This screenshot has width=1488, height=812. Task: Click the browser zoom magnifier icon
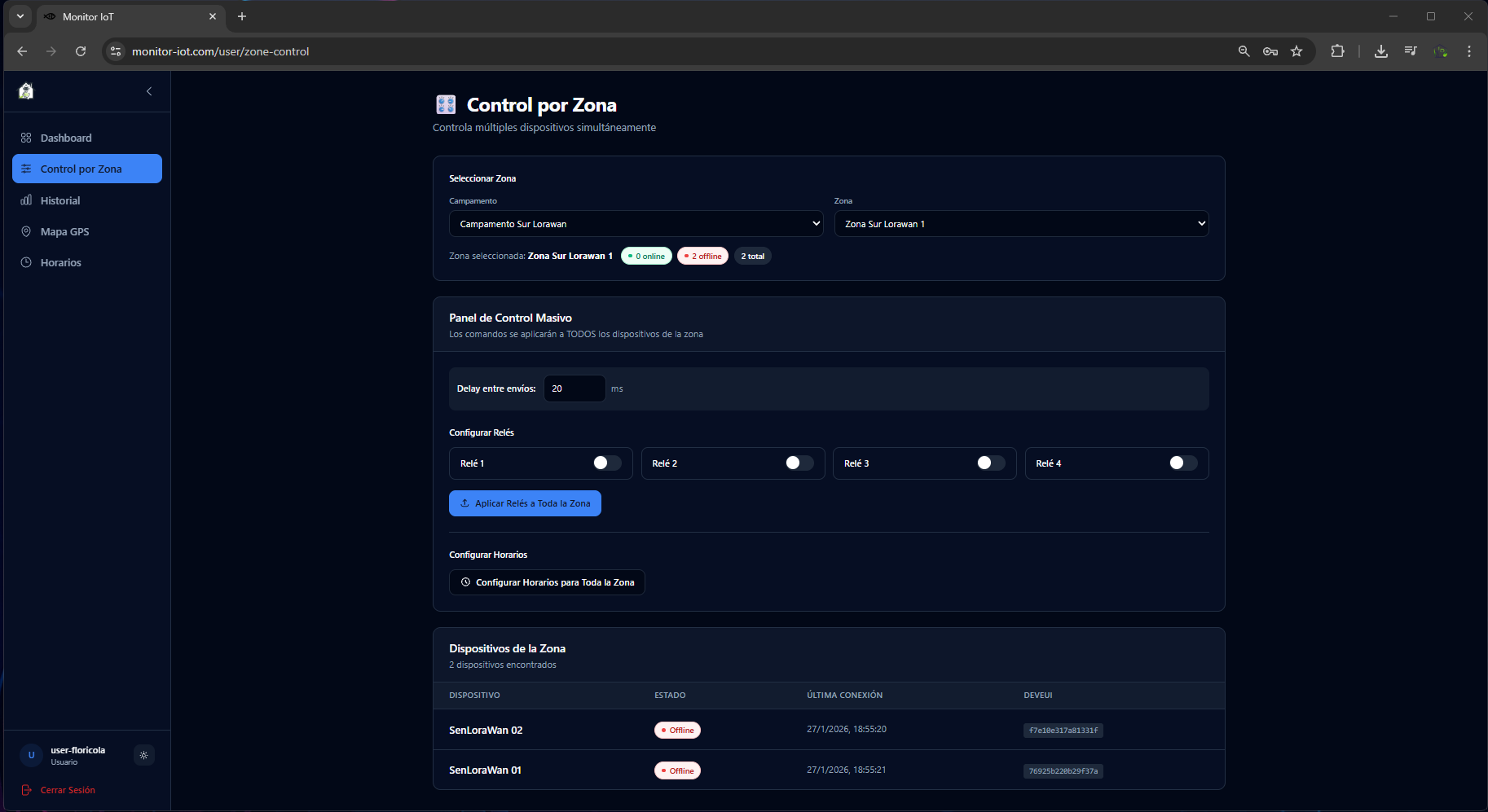coord(1244,51)
